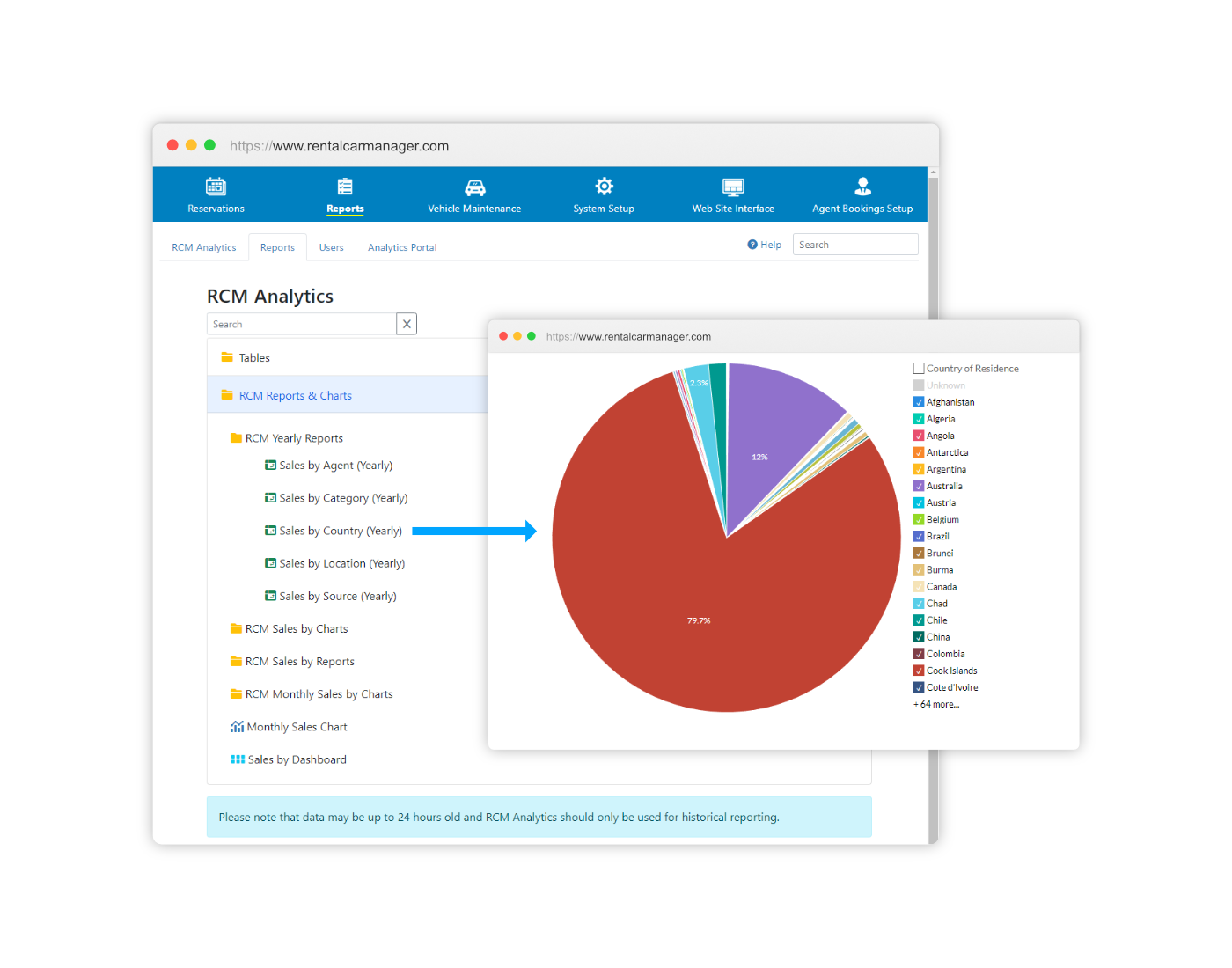The width and height of the screenshot is (1232, 968).
Task: Enable the Country of Residence checkbox
Action: [x=918, y=368]
